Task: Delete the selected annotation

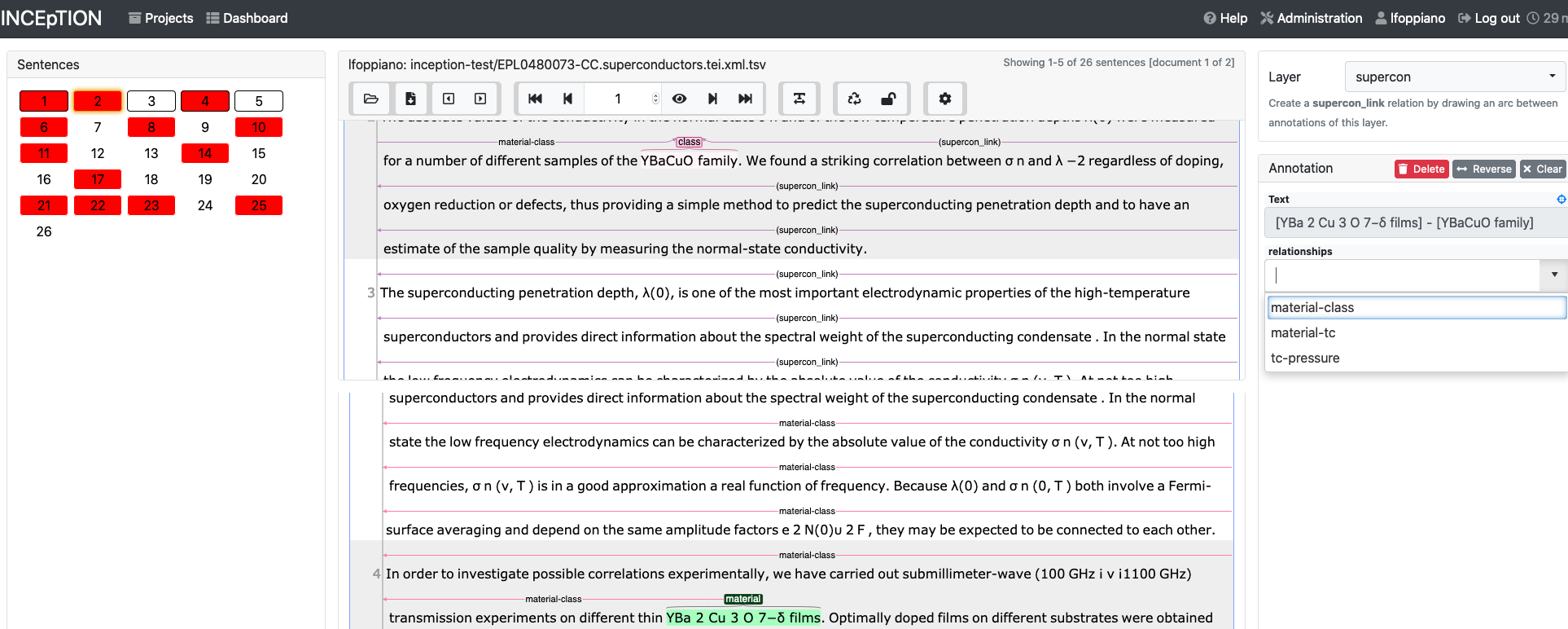Action: click(1421, 169)
